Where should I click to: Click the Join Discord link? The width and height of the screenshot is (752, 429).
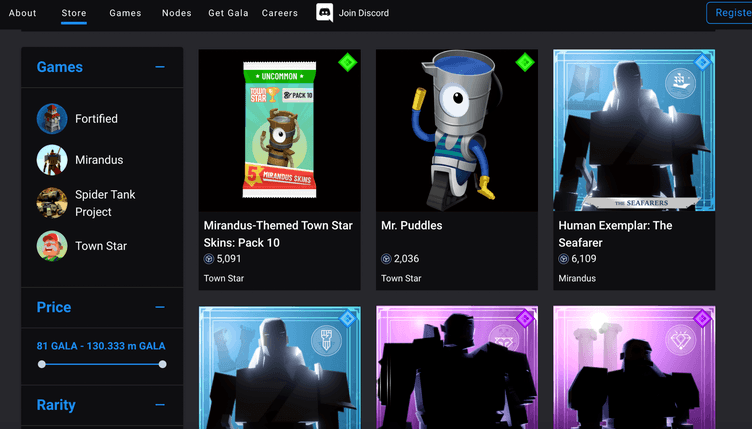[x=364, y=13]
